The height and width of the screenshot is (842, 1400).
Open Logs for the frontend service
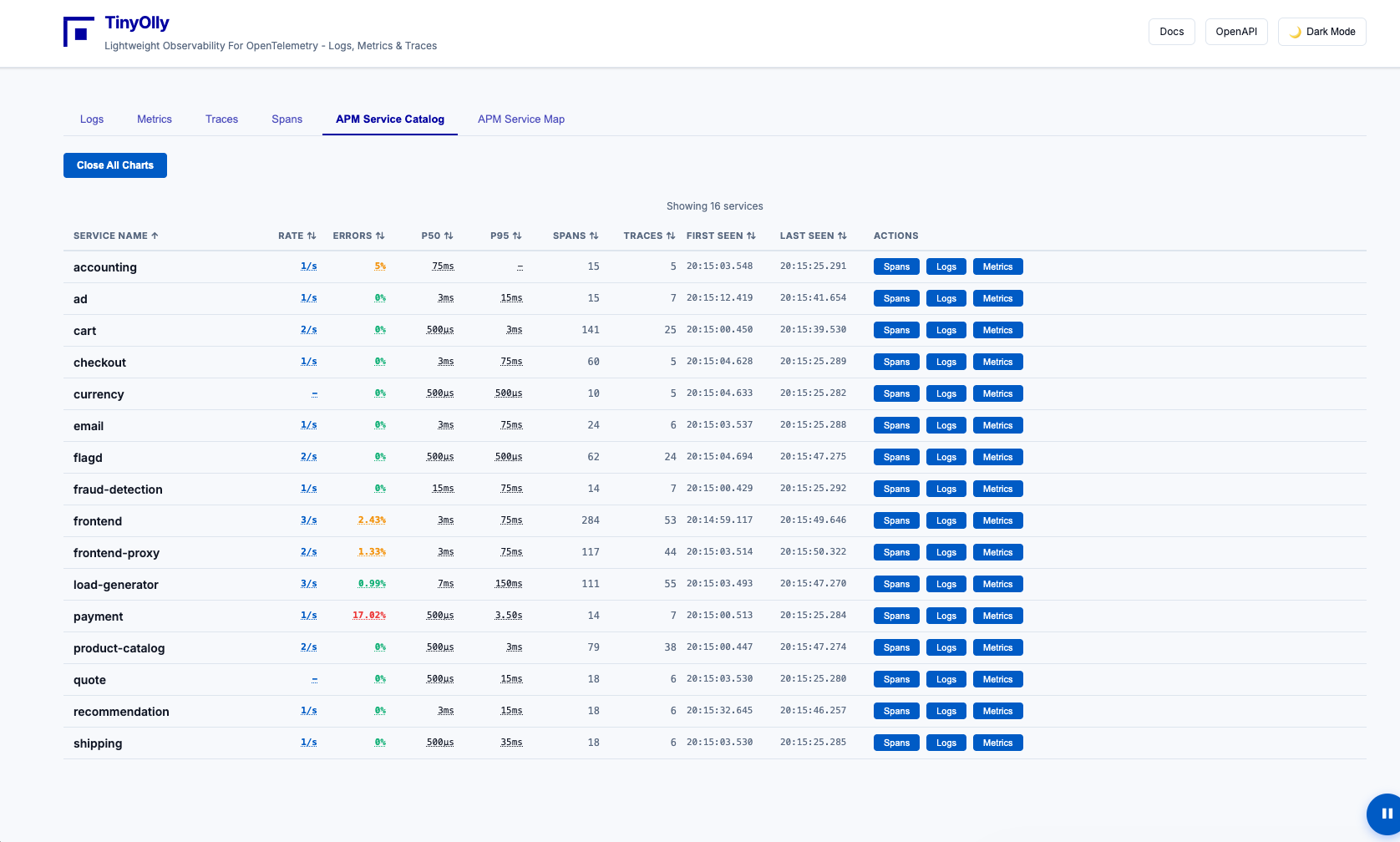(x=946, y=520)
